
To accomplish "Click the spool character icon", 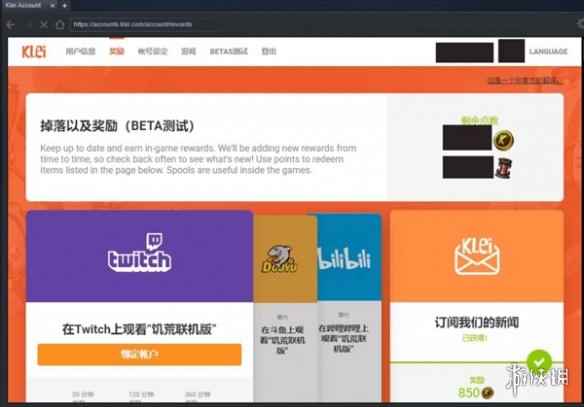I will click(504, 168).
